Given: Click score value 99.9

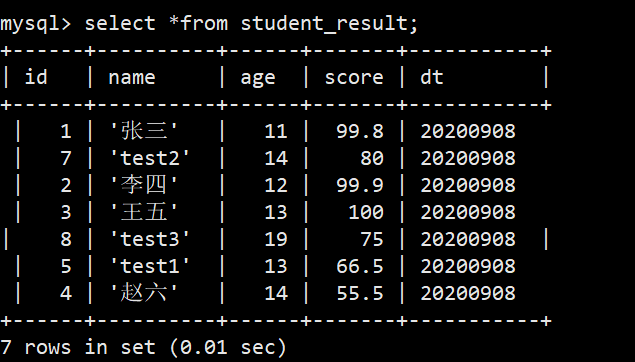Looking at the screenshot, I should pos(360,185).
